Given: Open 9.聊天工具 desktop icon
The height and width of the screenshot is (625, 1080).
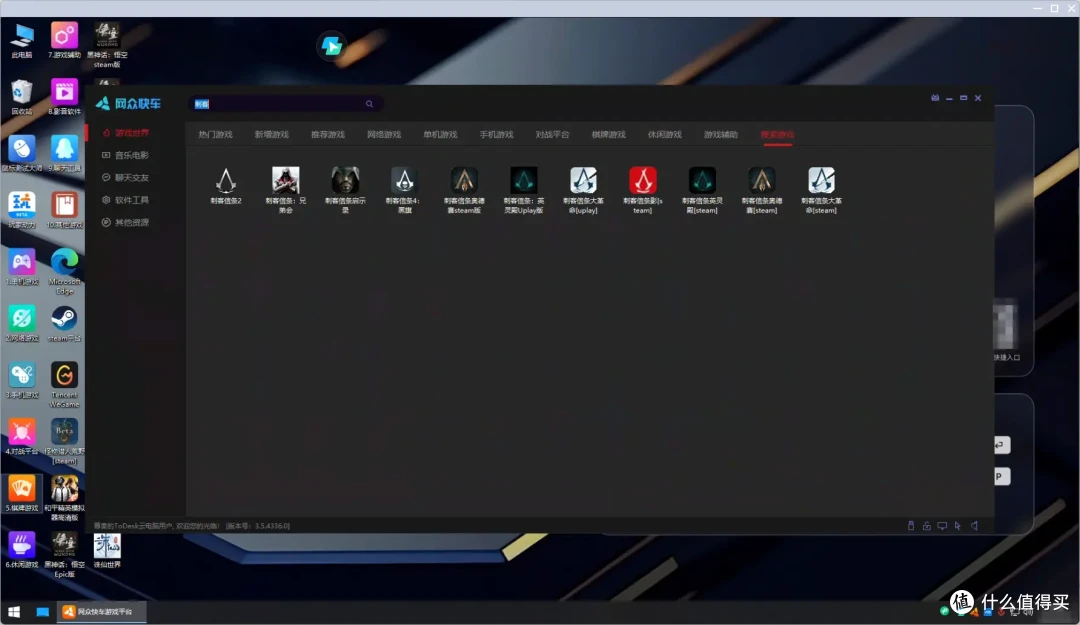Looking at the screenshot, I should click(x=64, y=154).
